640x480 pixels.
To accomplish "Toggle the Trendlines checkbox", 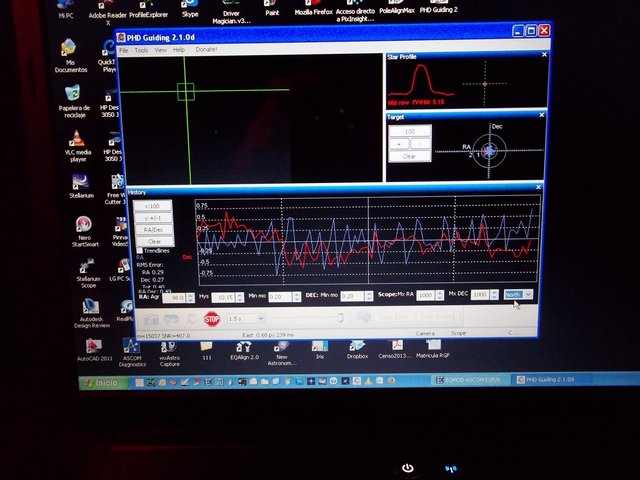I will click(x=140, y=250).
